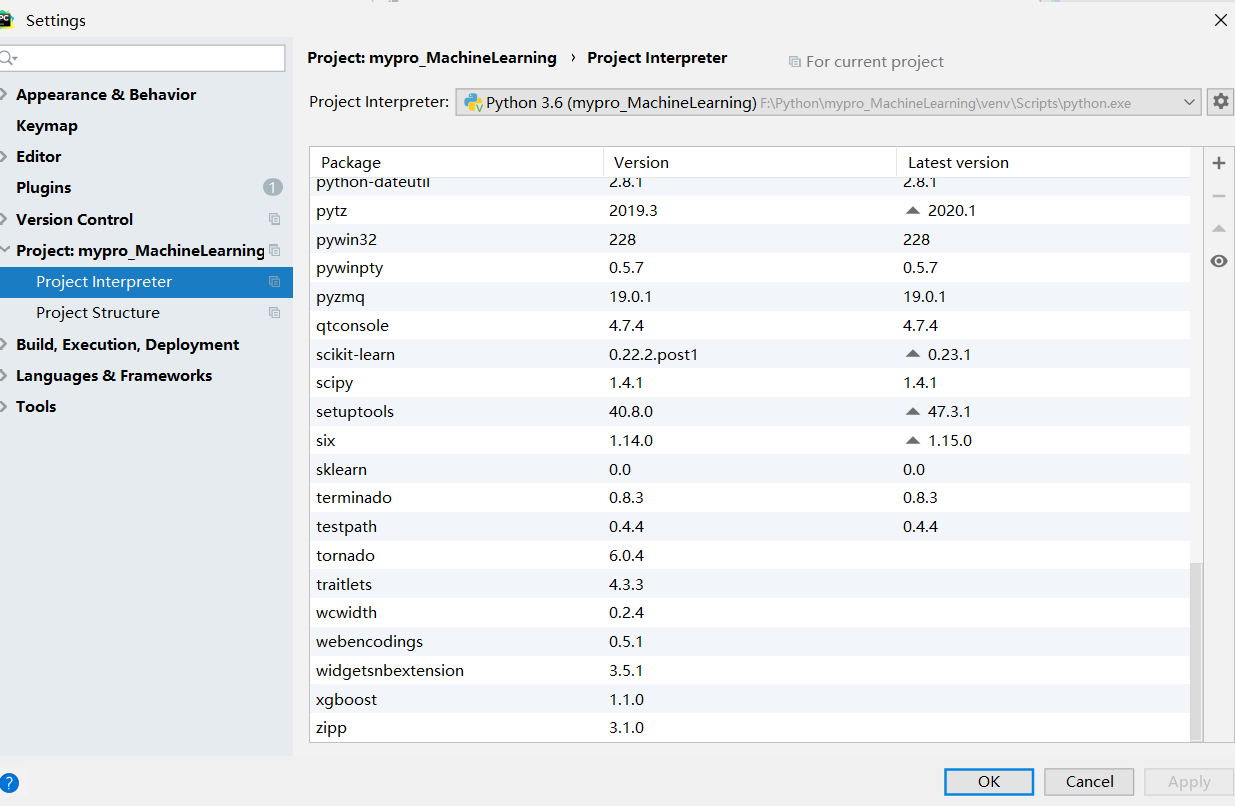1235x806 pixels.
Task: Open the interpreter gear settings menu
Action: point(1220,101)
